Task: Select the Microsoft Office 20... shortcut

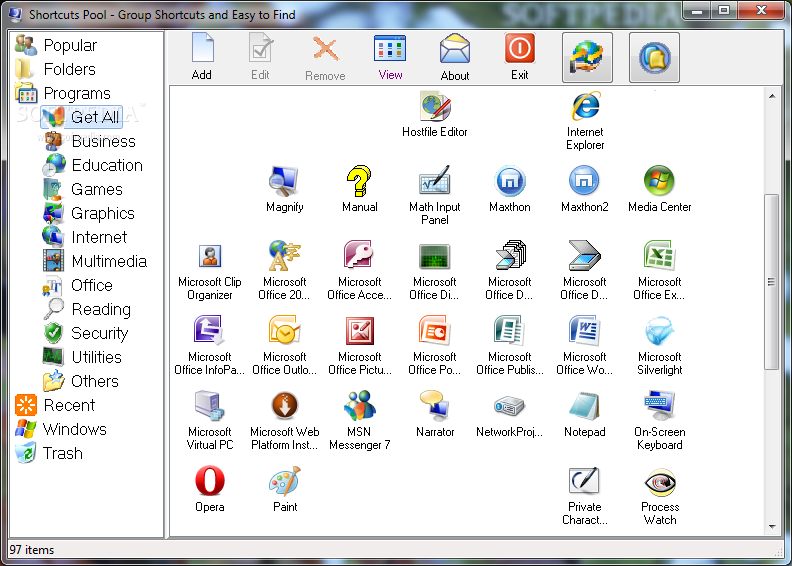Action: point(284,272)
